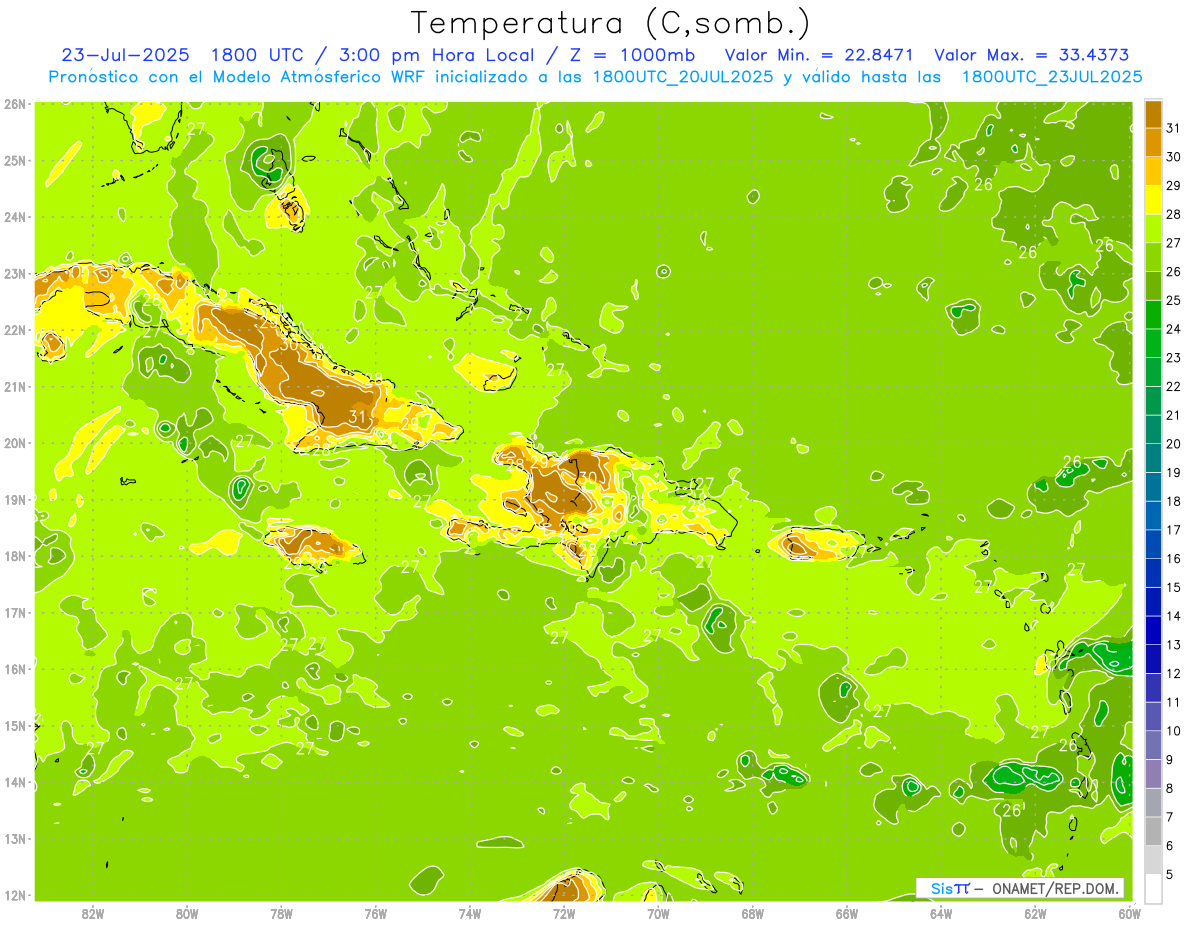Click the dark brown top swatch of legend
Viewport: 1200px width, 927px height.
tap(1153, 115)
